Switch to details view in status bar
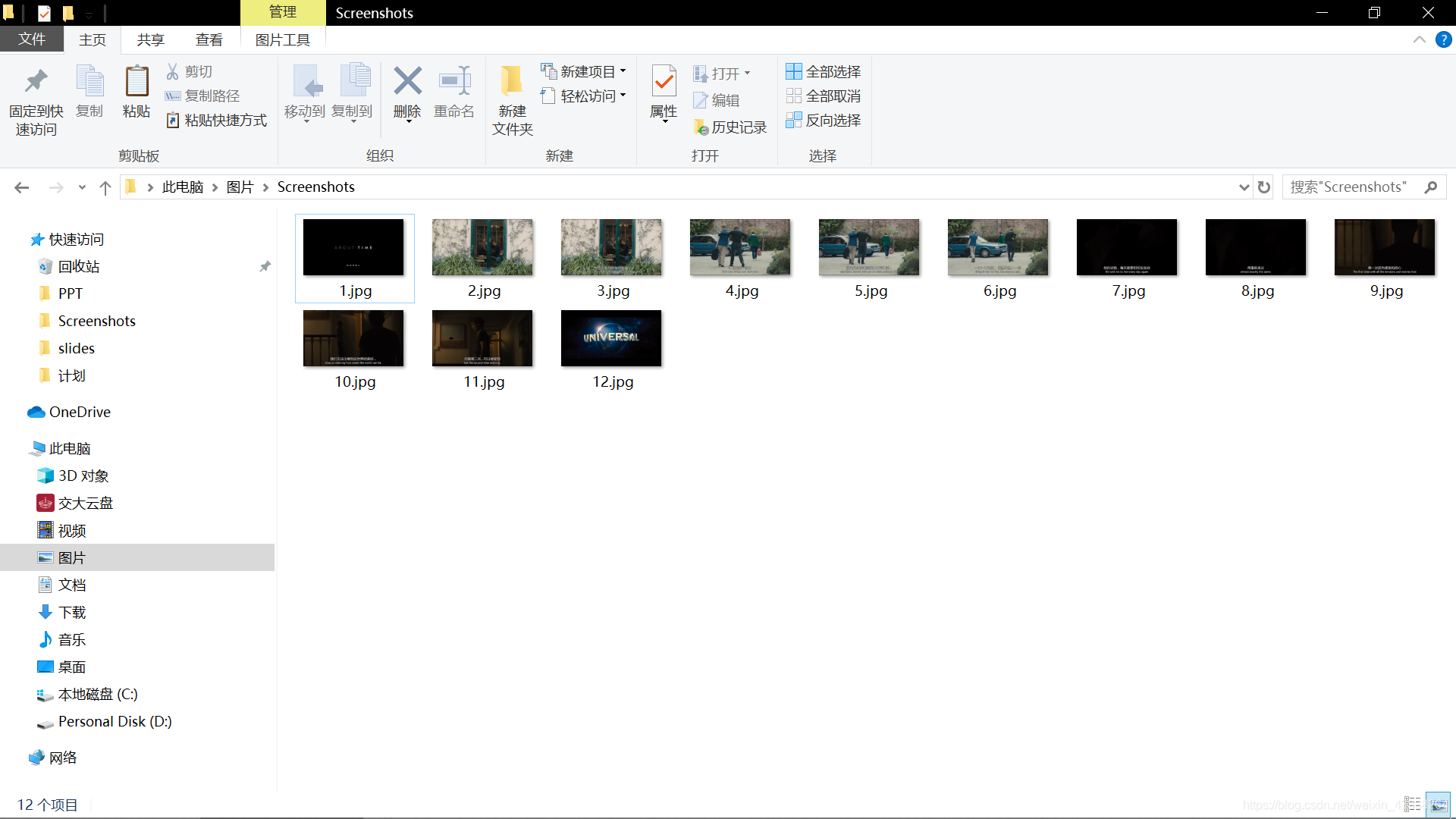Viewport: 1456px width, 819px height. click(1412, 805)
